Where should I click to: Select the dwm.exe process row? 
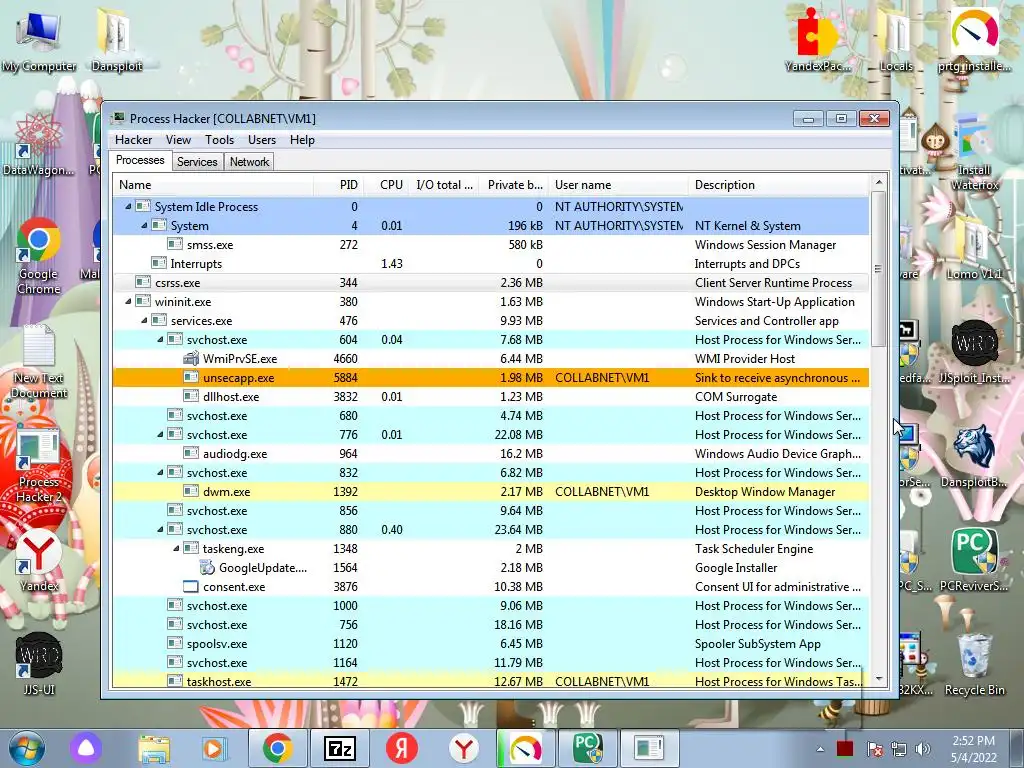click(x=491, y=492)
